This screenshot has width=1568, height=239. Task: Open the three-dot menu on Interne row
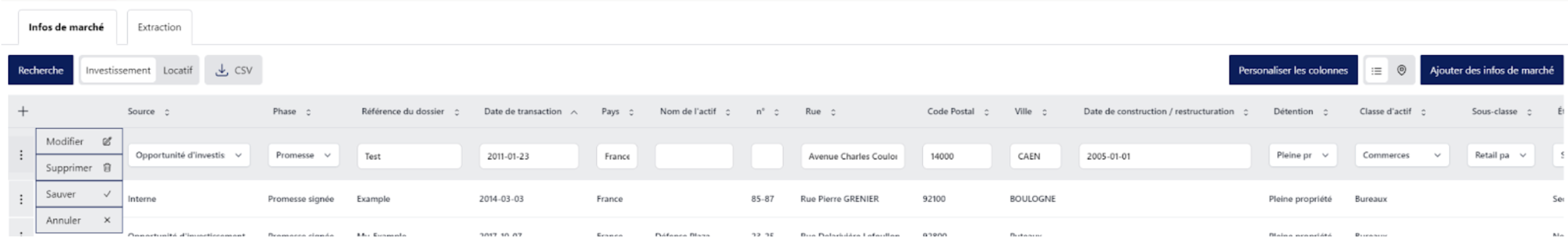pyautogui.click(x=21, y=199)
